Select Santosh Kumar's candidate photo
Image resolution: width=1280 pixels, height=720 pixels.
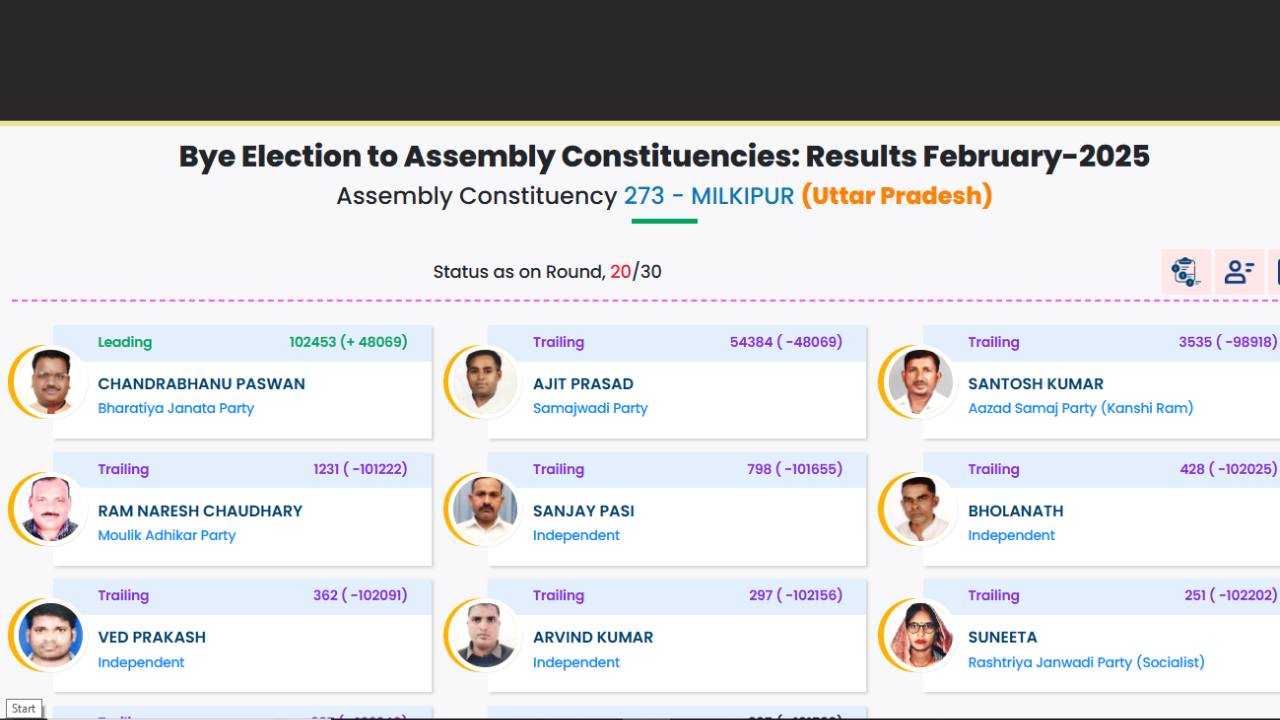coord(920,382)
